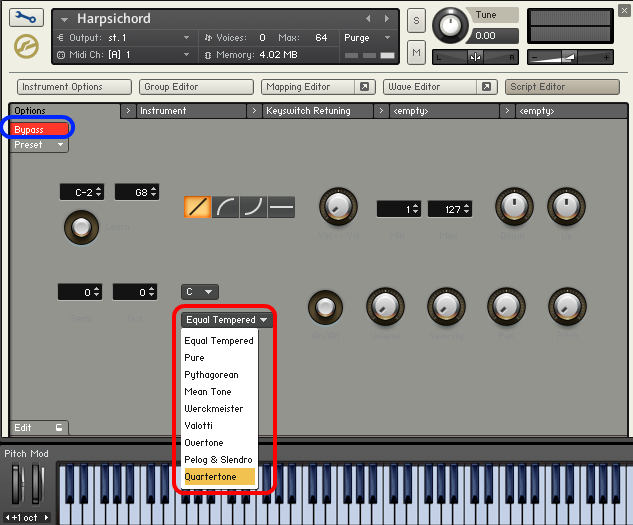The image size is (633, 525).
Task: Click the pitch bend Down knob
Action: click(x=514, y=206)
